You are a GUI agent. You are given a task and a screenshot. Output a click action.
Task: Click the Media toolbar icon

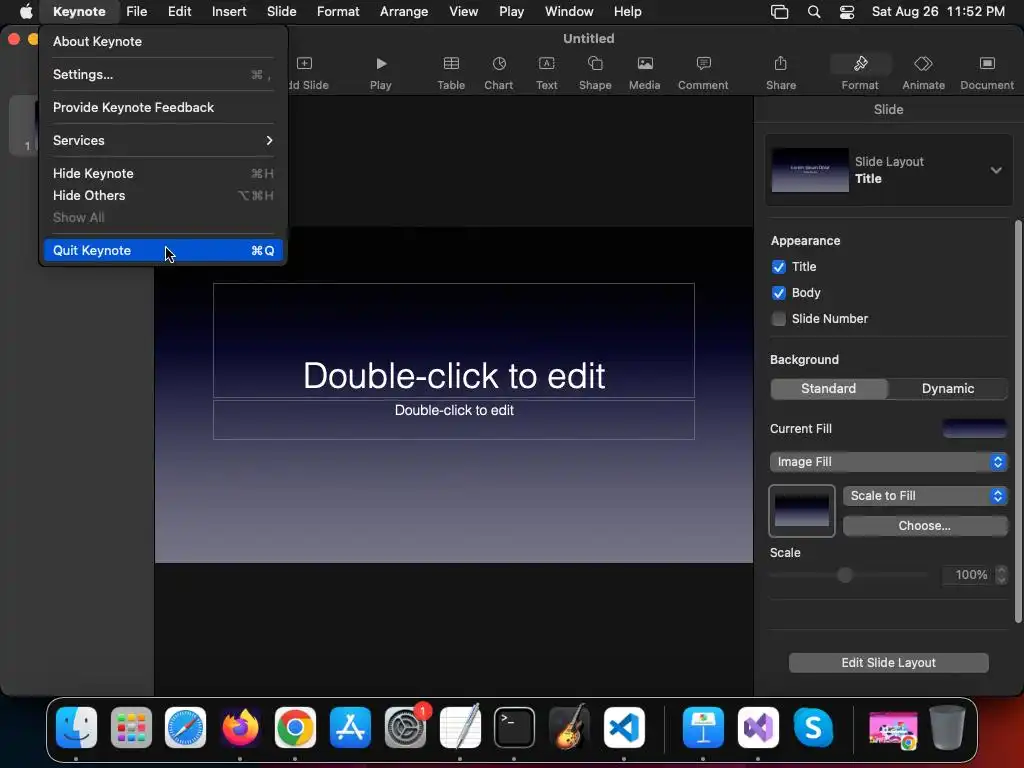click(x=645, y=63)
